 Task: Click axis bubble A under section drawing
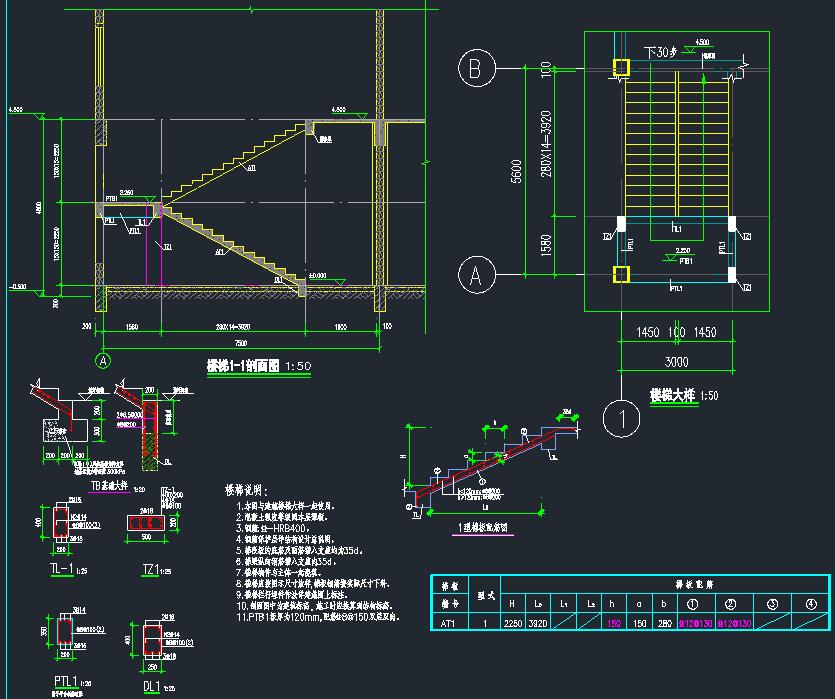click(x=102, y=359)
